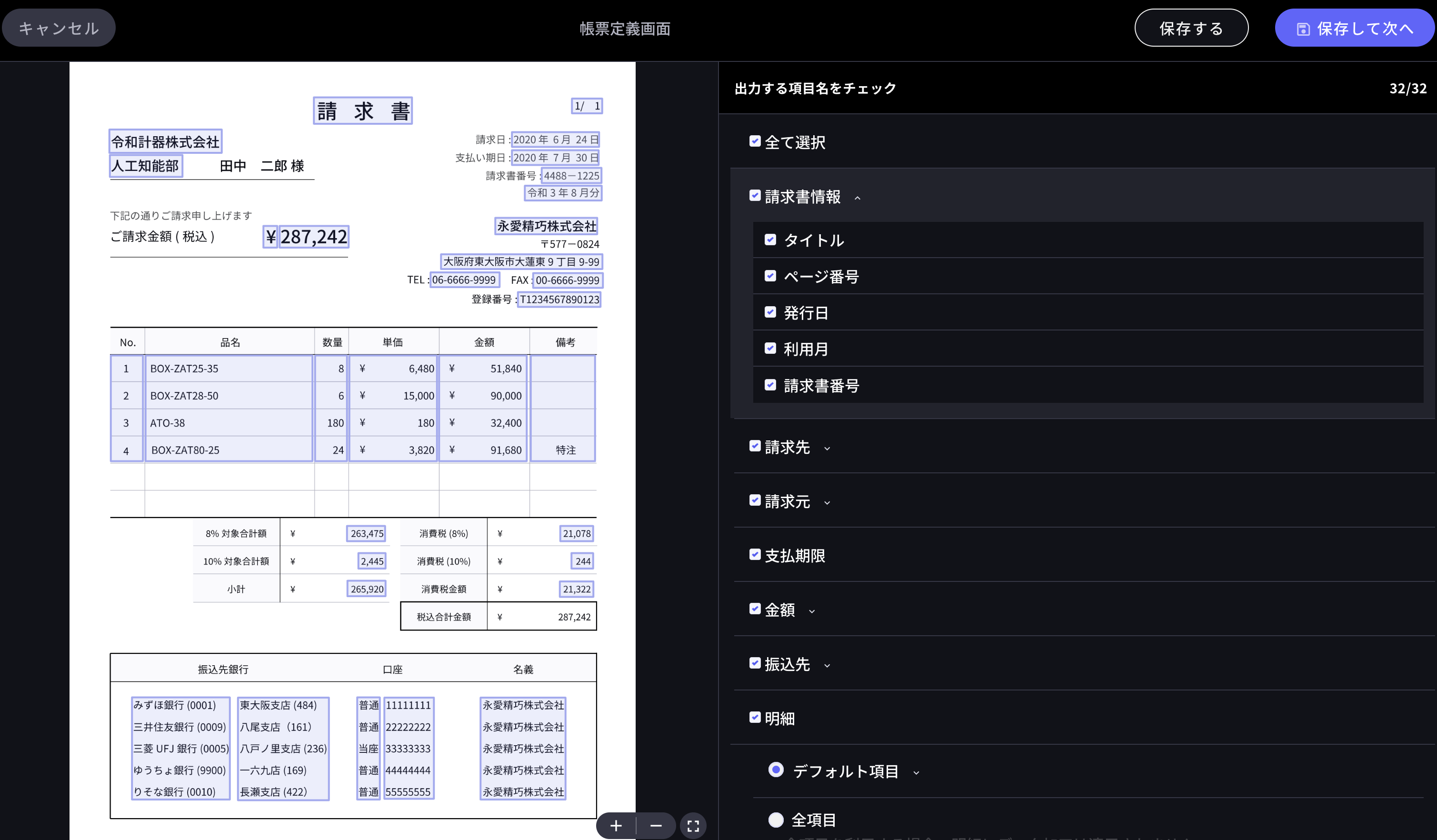Image resolution: width=1437 pixels, height=840 pixels.
Task: Click the 263,475 8% subtotal field
Action: 366,534
